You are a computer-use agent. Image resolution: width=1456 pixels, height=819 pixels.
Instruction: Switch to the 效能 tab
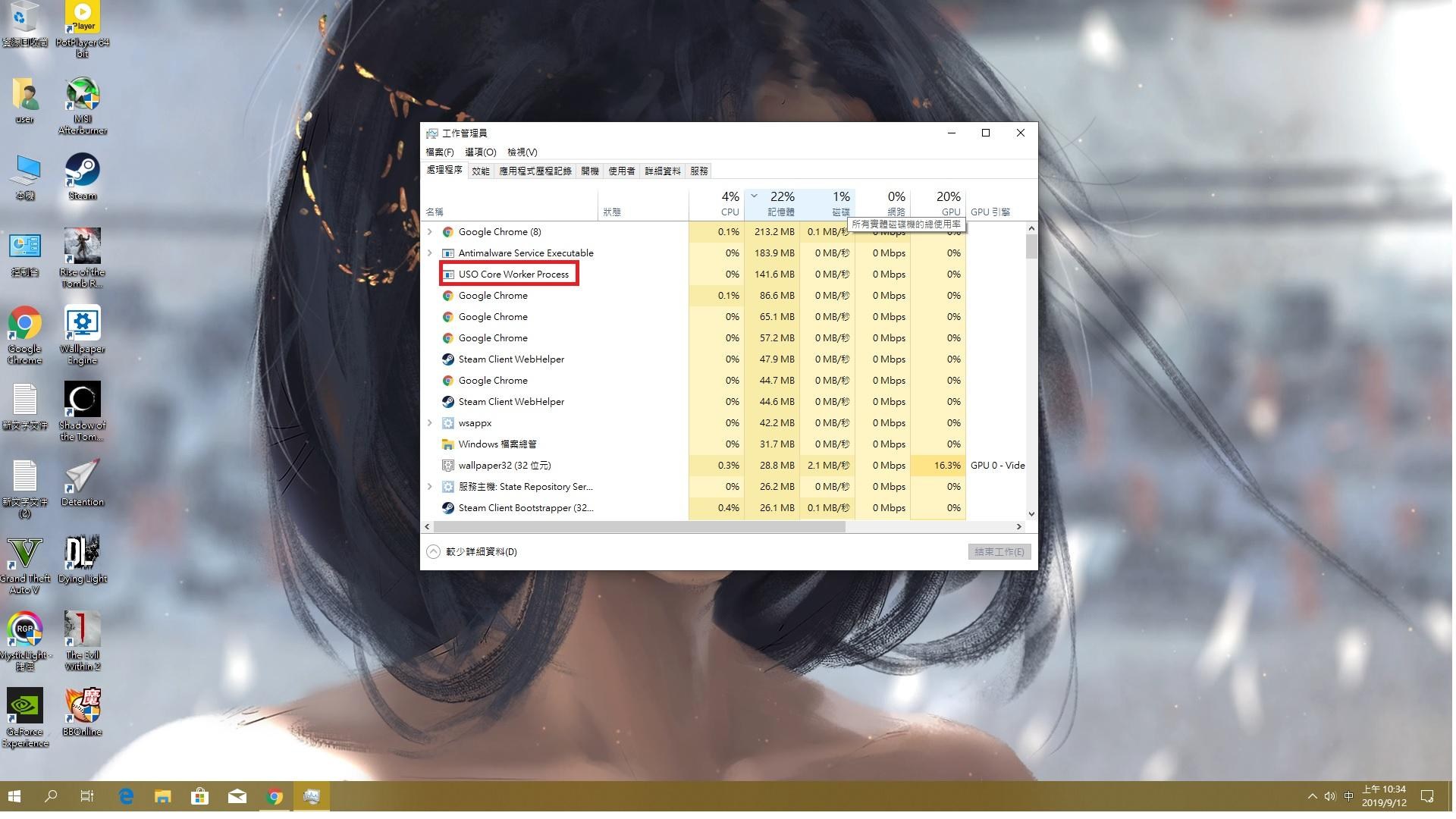481,171
